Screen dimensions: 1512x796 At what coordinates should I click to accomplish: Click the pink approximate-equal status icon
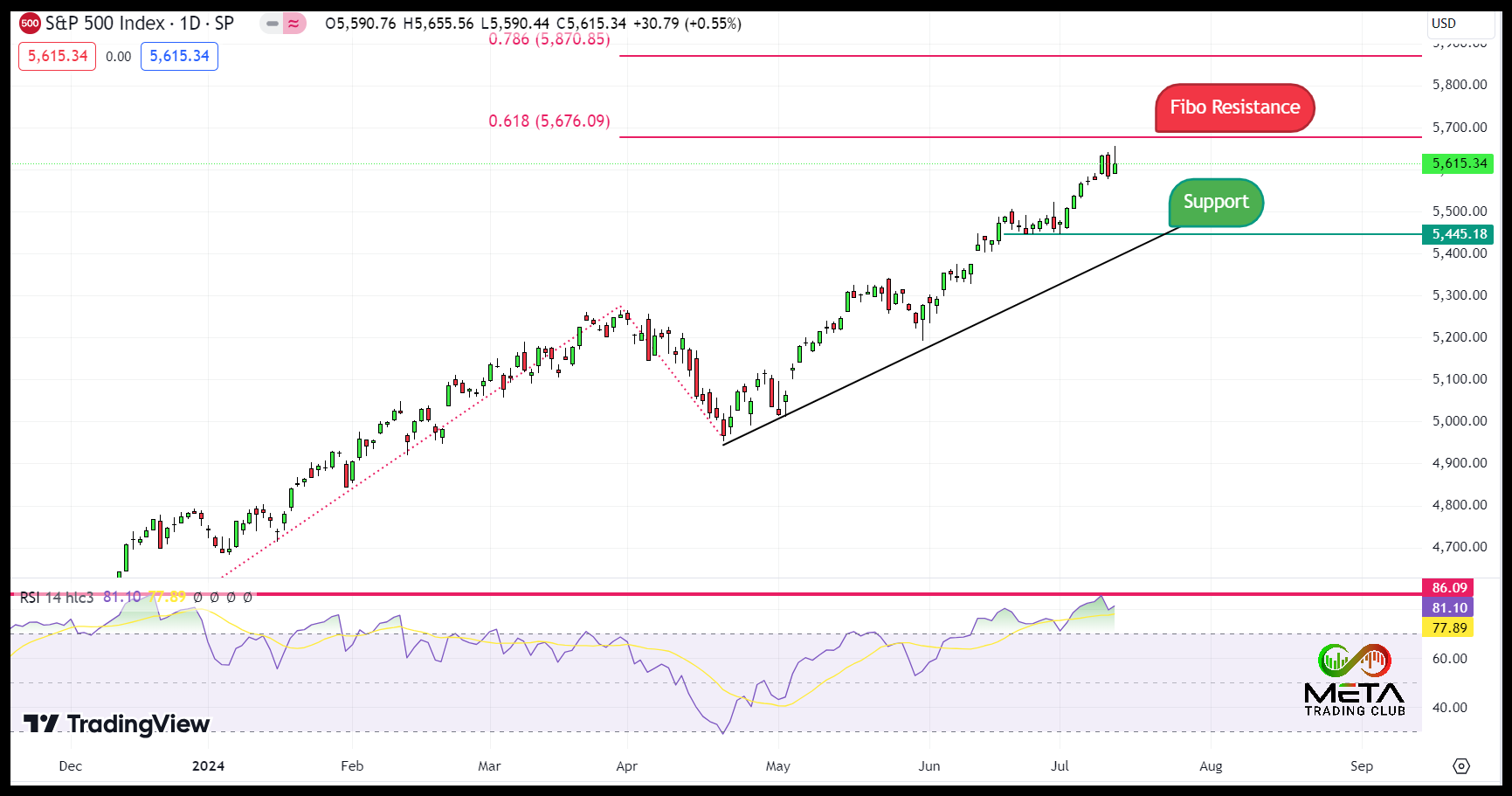click(293, 24)
